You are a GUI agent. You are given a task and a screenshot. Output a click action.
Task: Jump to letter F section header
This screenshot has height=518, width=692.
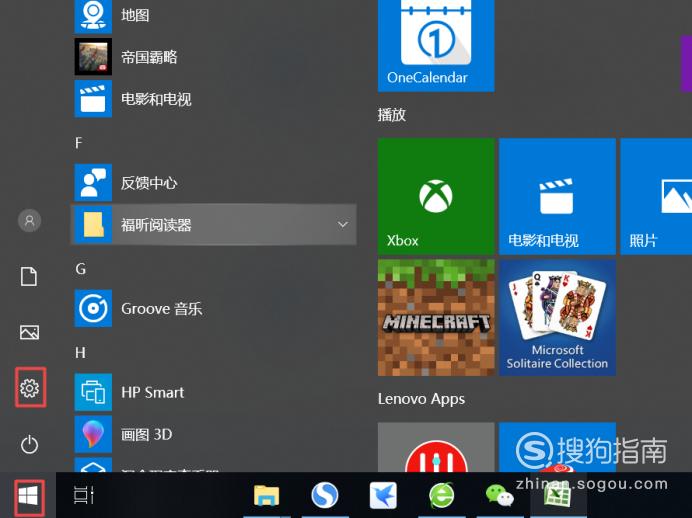[79, 143]
